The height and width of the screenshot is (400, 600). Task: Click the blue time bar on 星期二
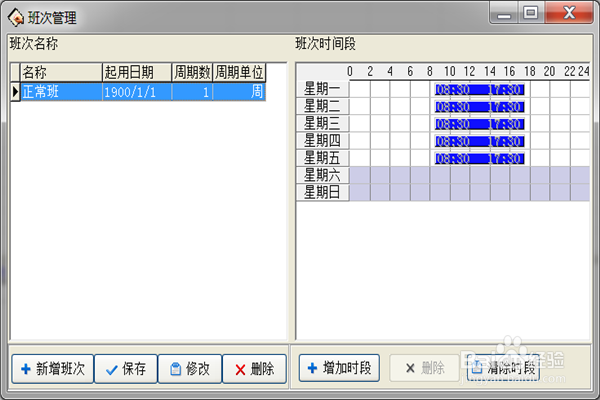click(479, 107)
